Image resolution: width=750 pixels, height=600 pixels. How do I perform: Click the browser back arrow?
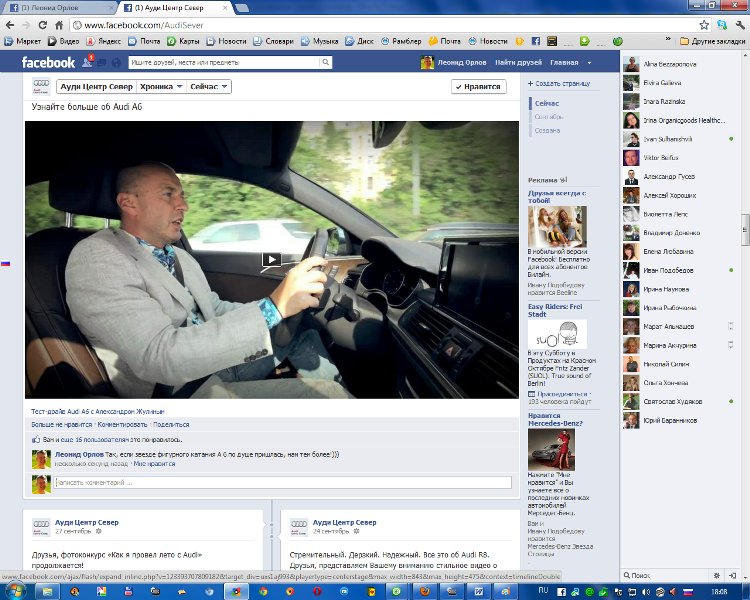point(10,25)
